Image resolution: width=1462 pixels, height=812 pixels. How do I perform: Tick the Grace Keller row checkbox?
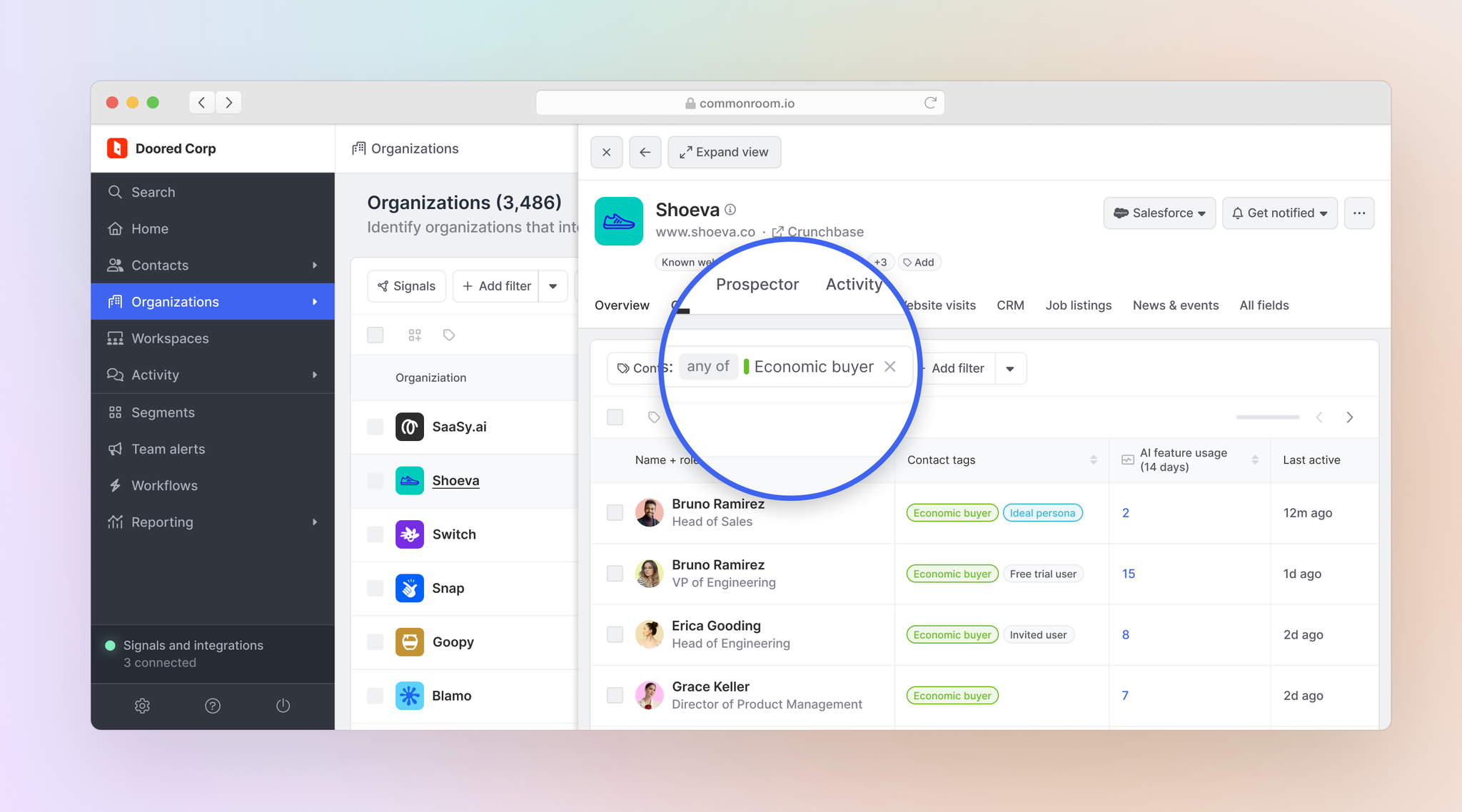point(615,695)
